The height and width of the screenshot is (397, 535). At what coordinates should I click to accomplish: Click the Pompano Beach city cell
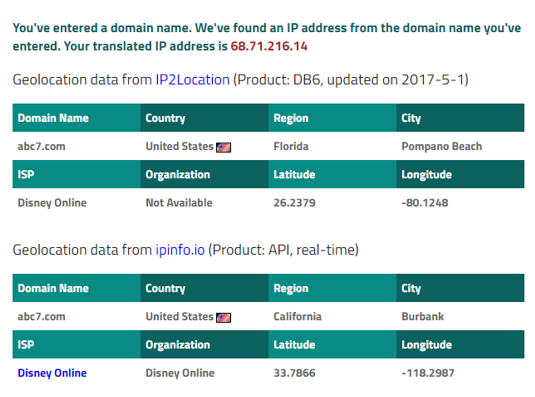[442, 146]
